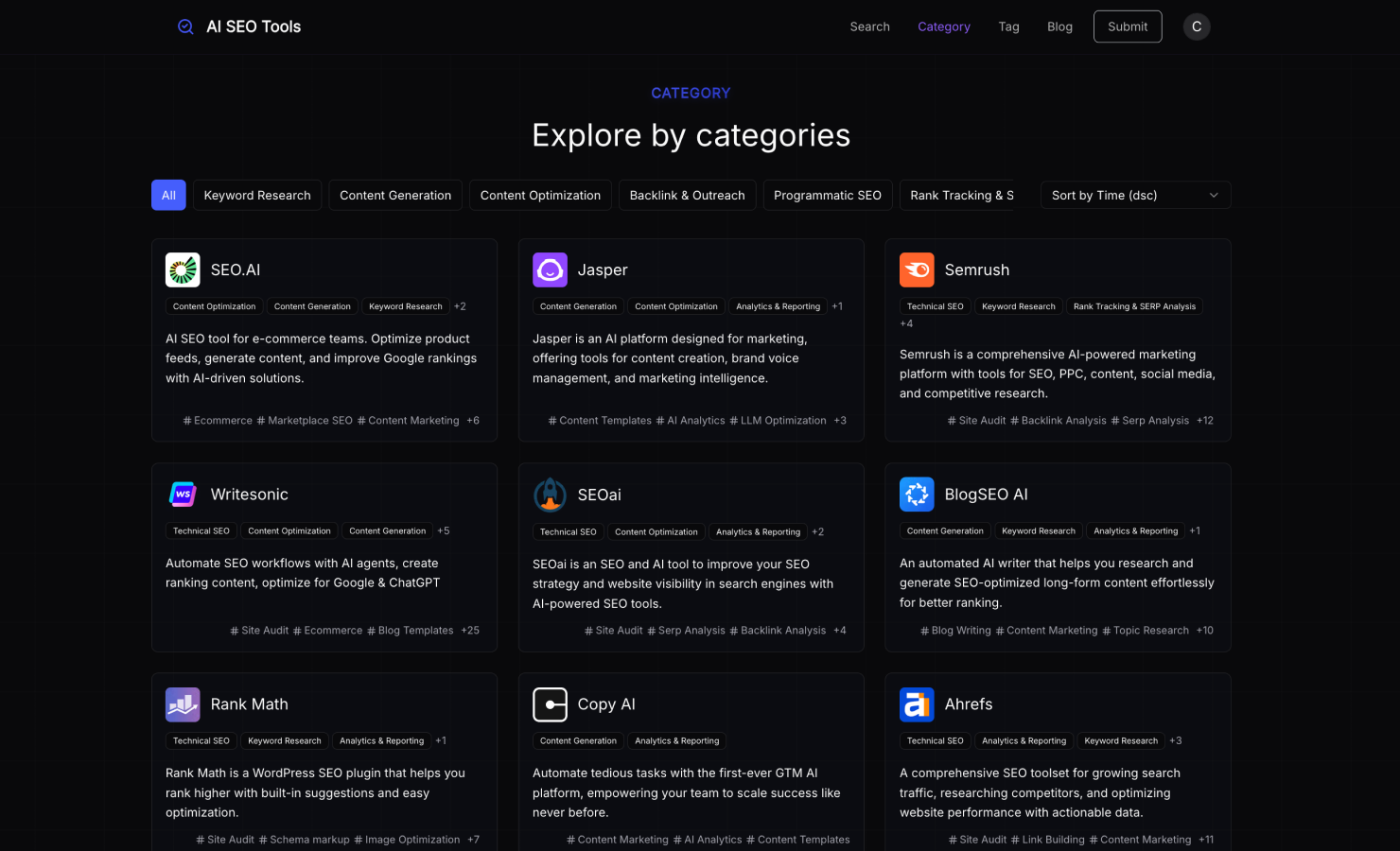Click Keyword Research tag on Ahrefs card
The width and height of the screenshot is (1400, 851).
(1121, 741)
